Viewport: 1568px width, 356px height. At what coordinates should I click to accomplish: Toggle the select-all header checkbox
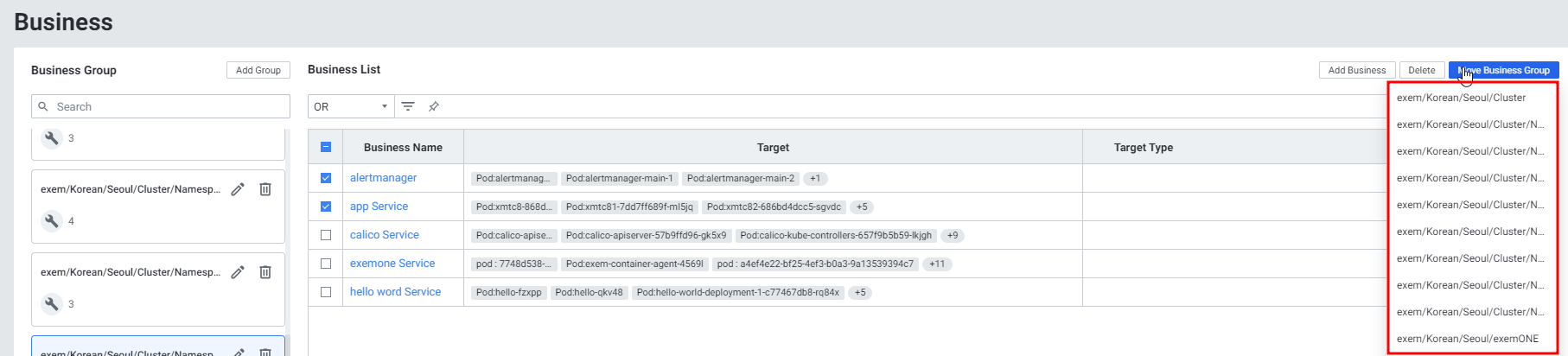tap(326, 147)
